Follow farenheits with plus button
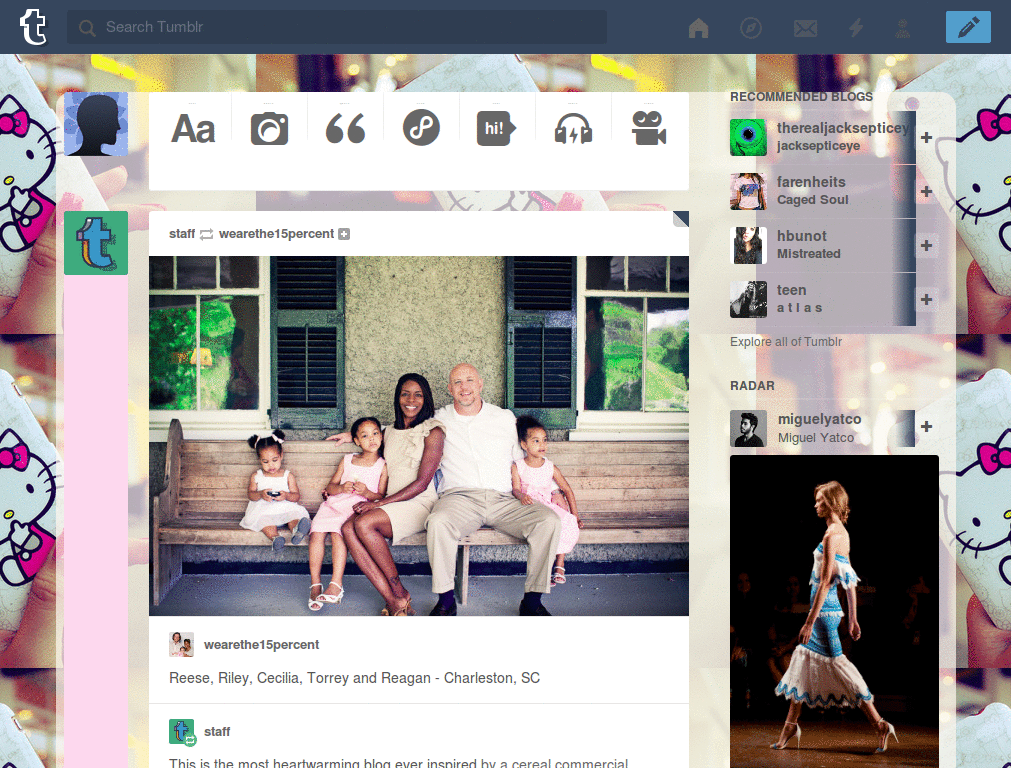 point(926,191)
